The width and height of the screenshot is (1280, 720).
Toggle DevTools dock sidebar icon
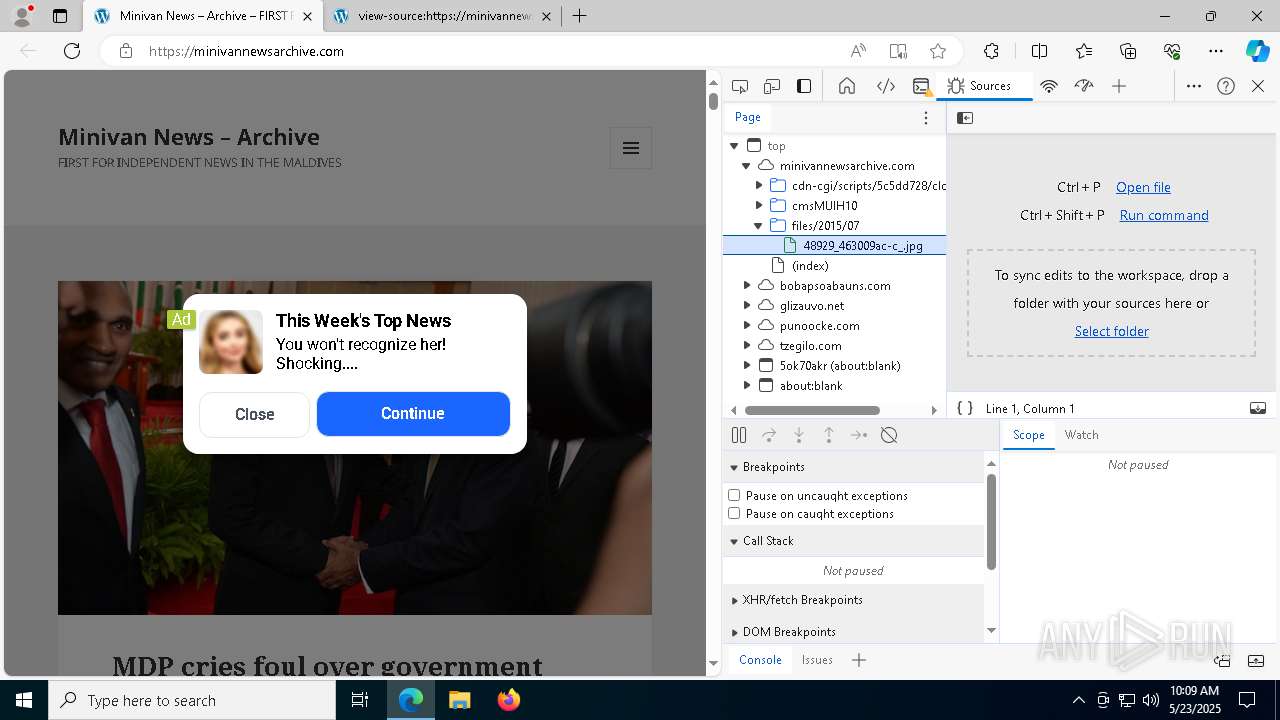804,86
